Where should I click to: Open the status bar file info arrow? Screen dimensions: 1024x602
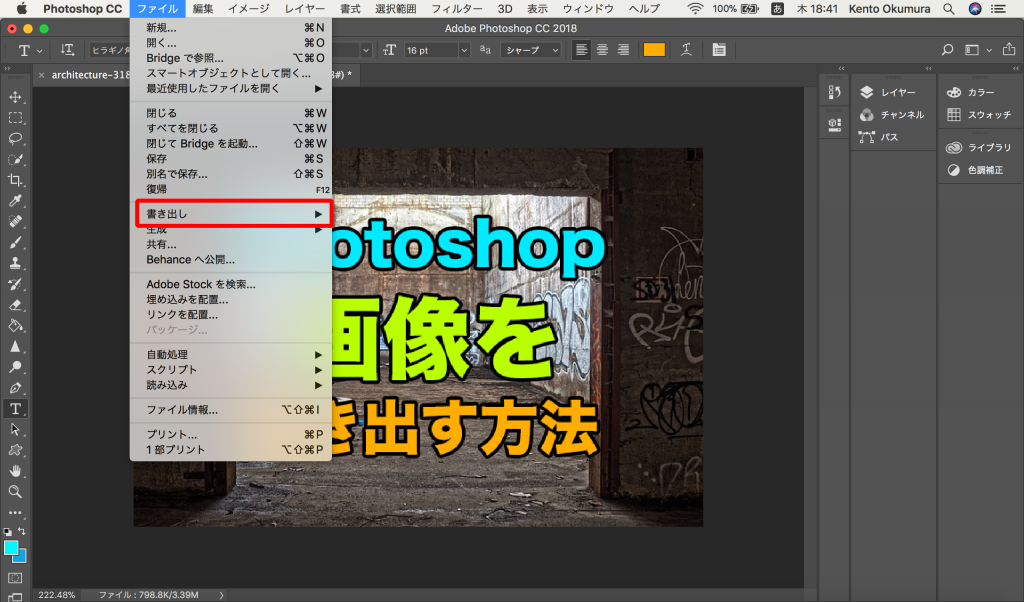[221, 595]
